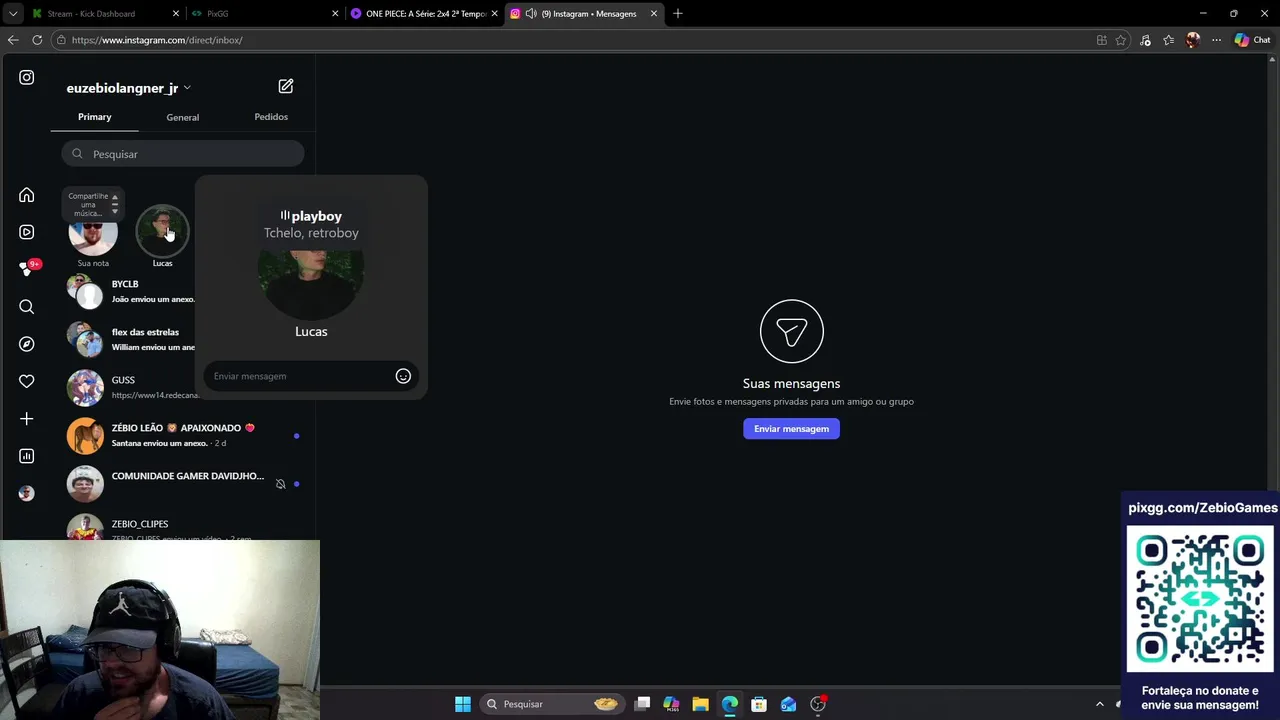Start a new message with compose icon

[286, 86]
